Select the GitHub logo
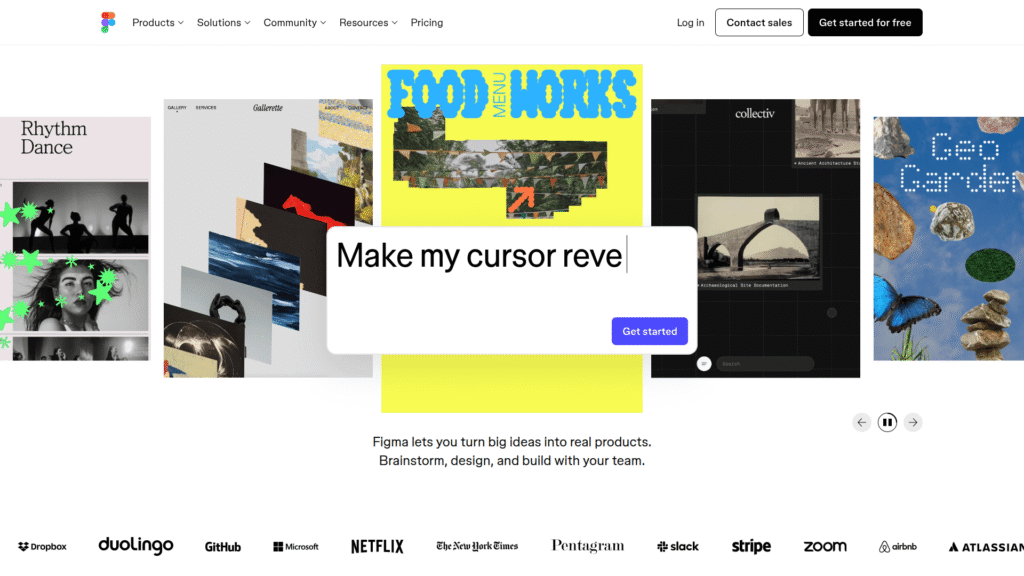 [x=222, y=546]
